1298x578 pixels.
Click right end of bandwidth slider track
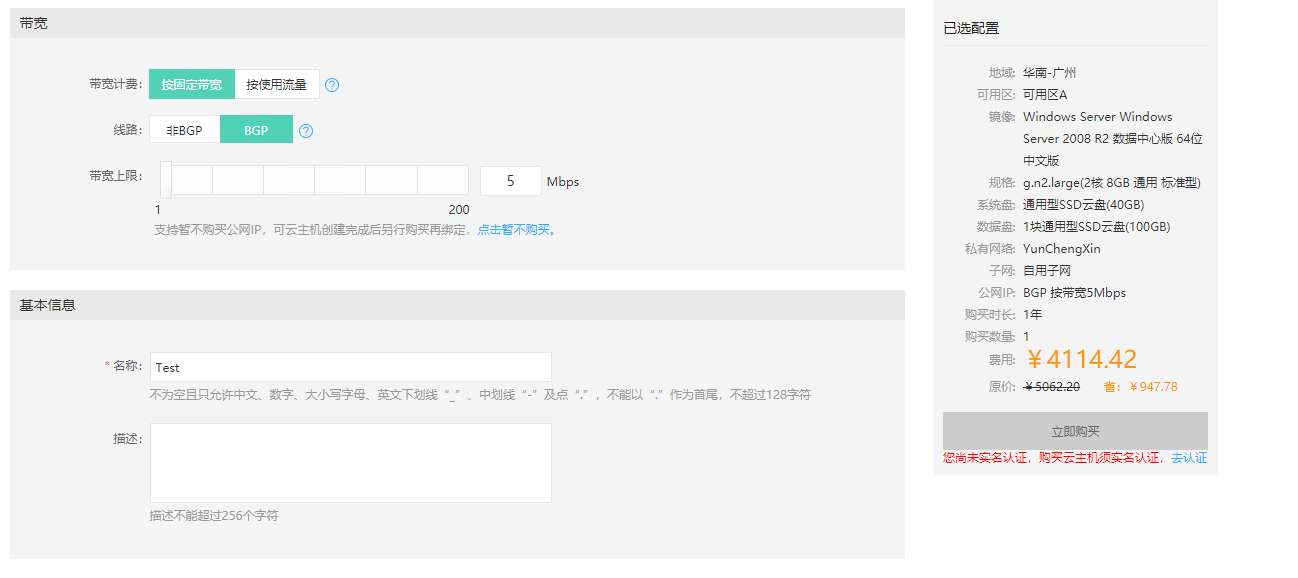[464, 181]
